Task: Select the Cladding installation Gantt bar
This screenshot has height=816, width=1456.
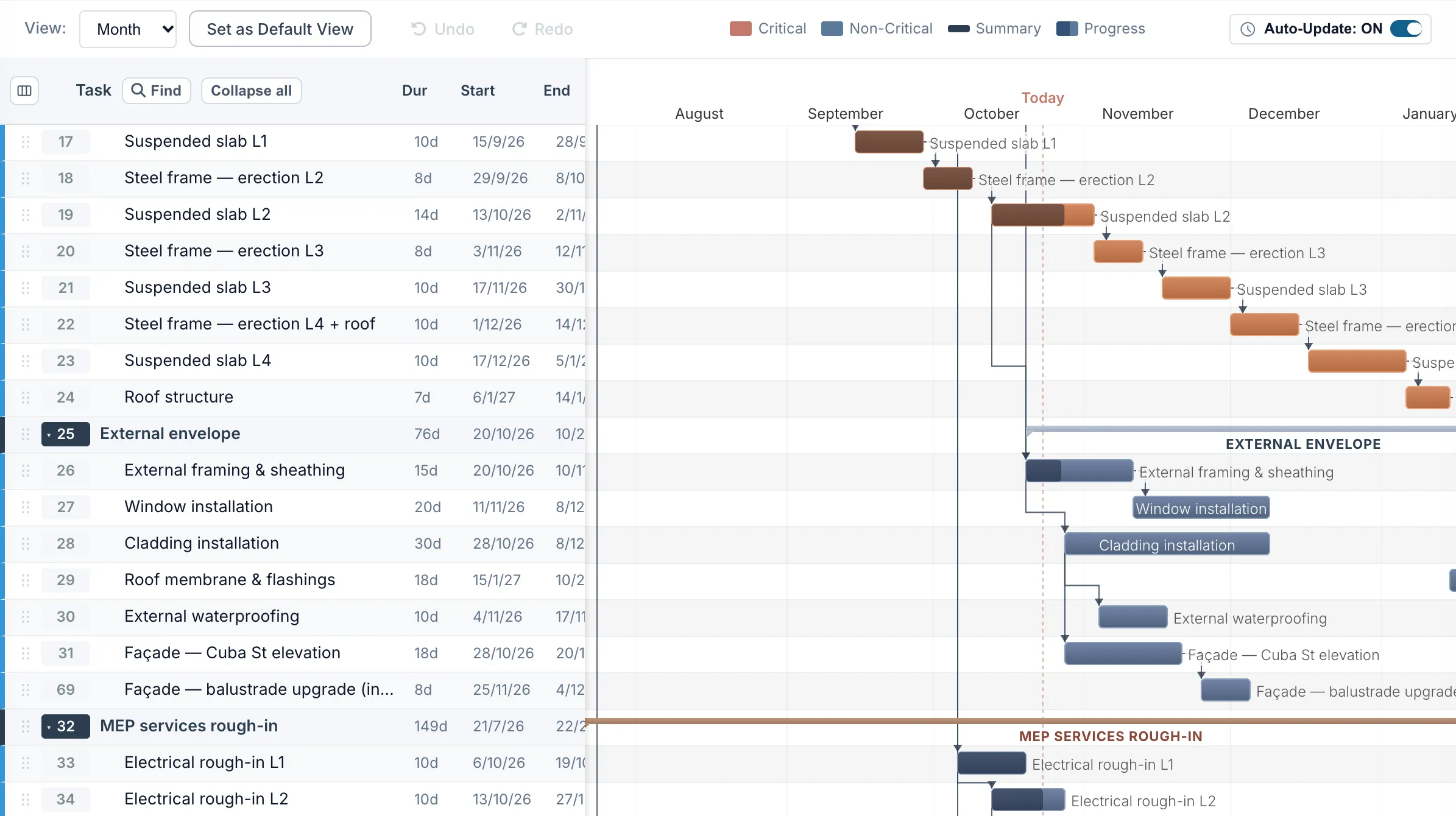Action: [1167, 544]
